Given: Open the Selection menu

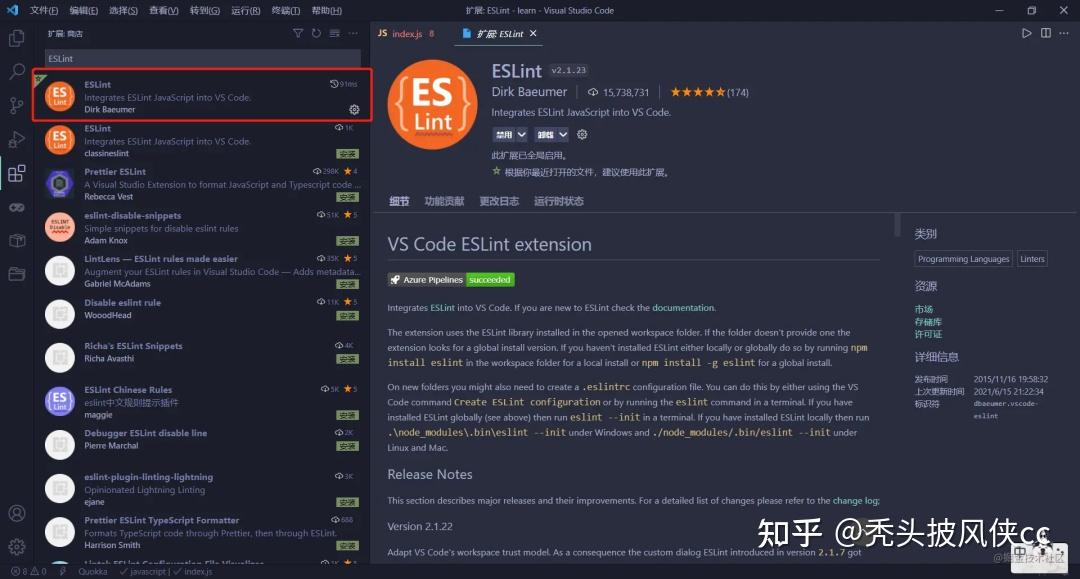Looking at the screenshot, I should tap(123, 10).
